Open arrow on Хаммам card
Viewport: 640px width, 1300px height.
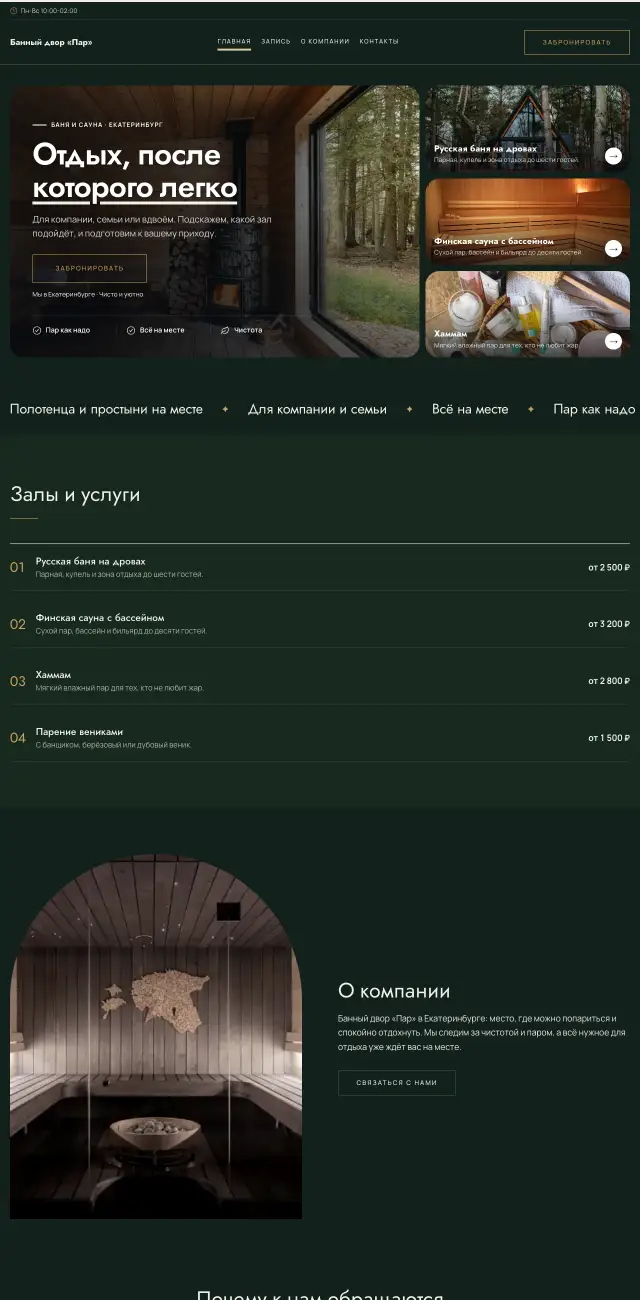click(x=613, y=341)
